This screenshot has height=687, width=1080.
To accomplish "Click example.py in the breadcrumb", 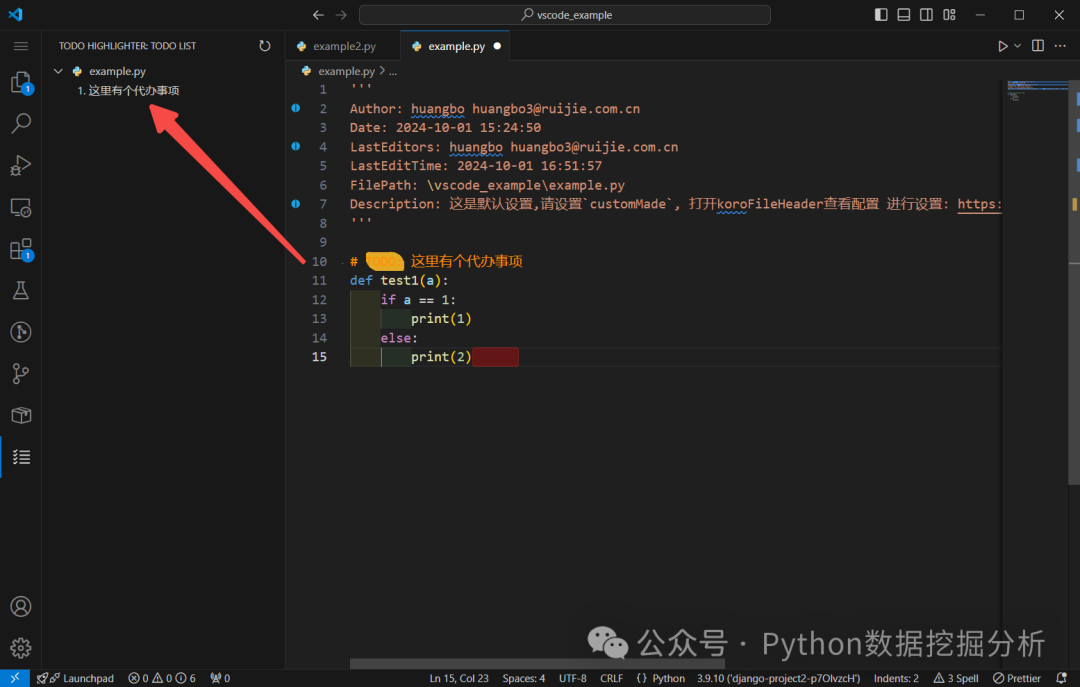I will (346, 71).
